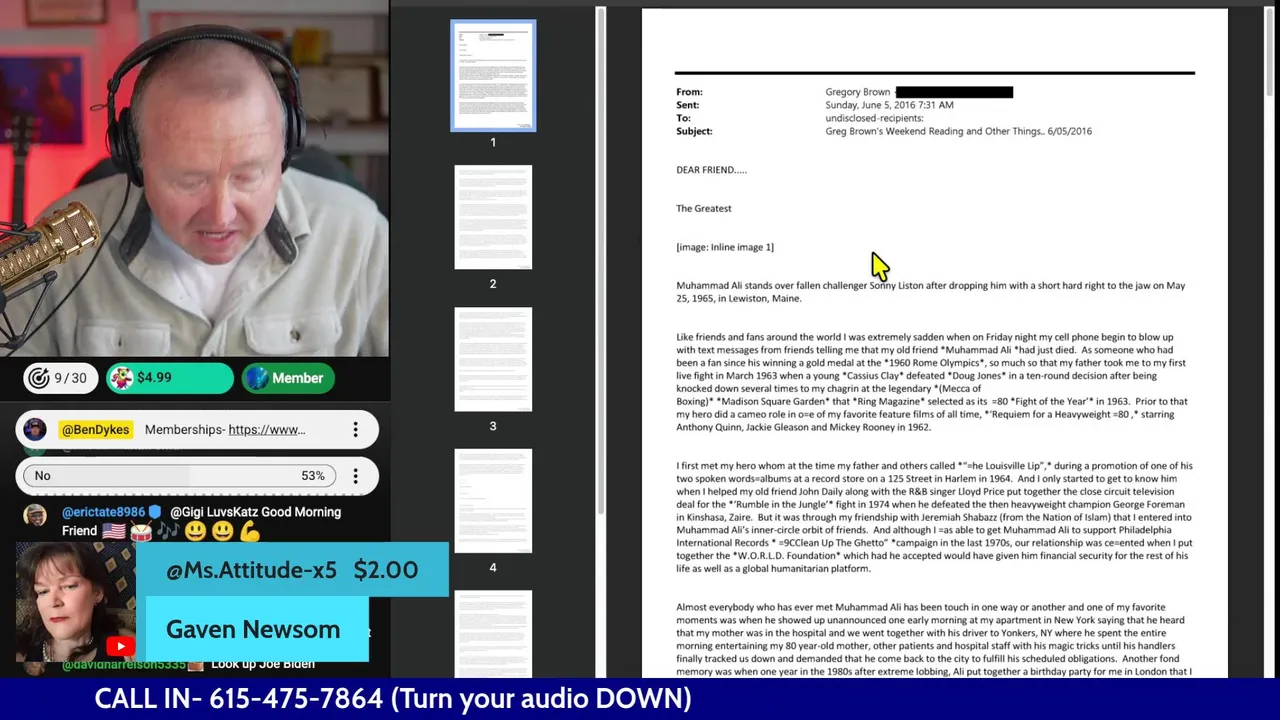Open the three-dot menu on BenDykes pinned message
This screenshot has width=1280, height=720.
tap(355, 430)
